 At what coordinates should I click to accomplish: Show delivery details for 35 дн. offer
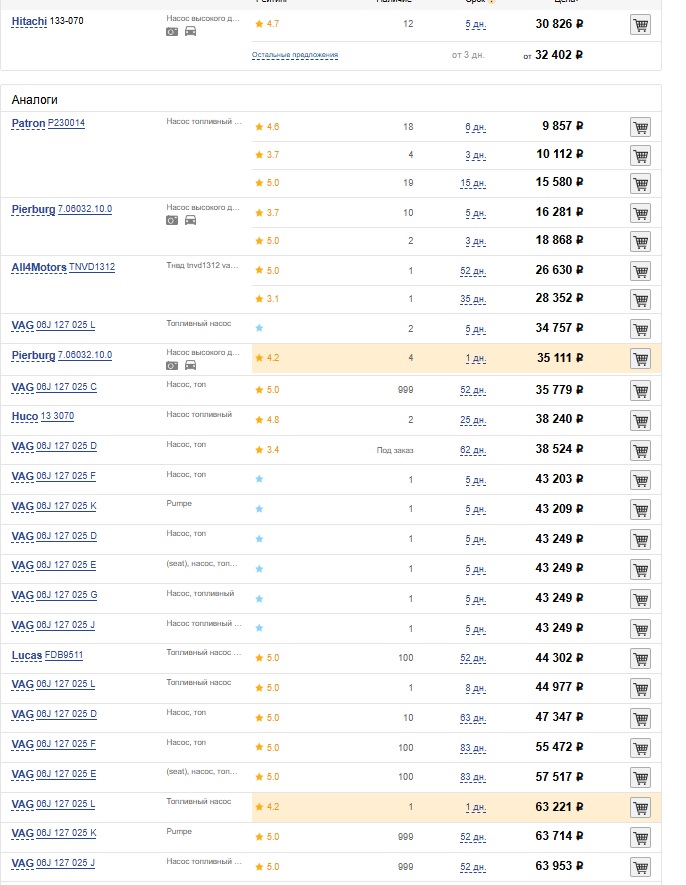coord(473,299)
